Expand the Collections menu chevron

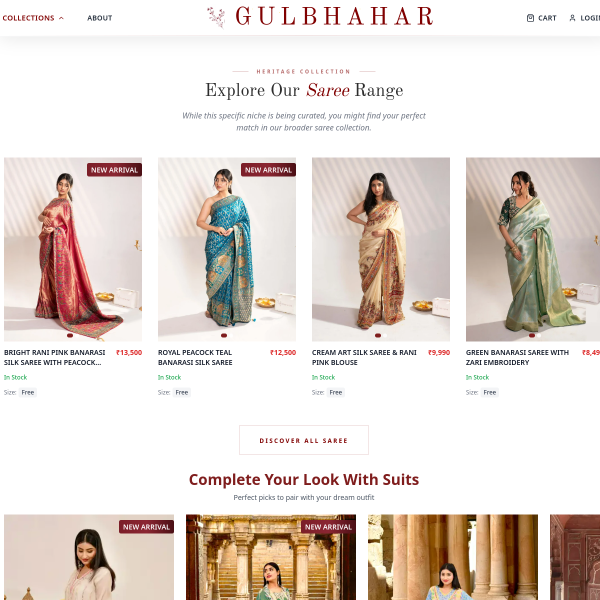tap(61, 18)
